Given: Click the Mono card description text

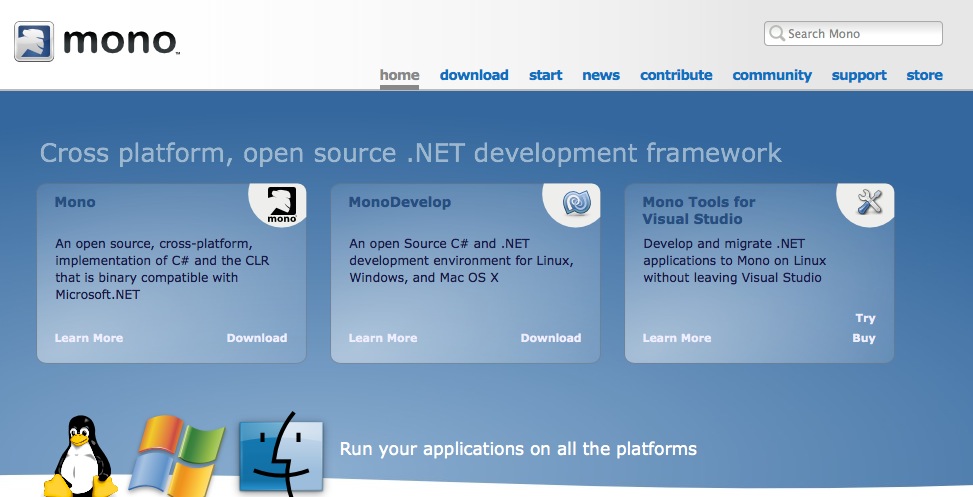Looking at the screenshot, I should point(162,269).
